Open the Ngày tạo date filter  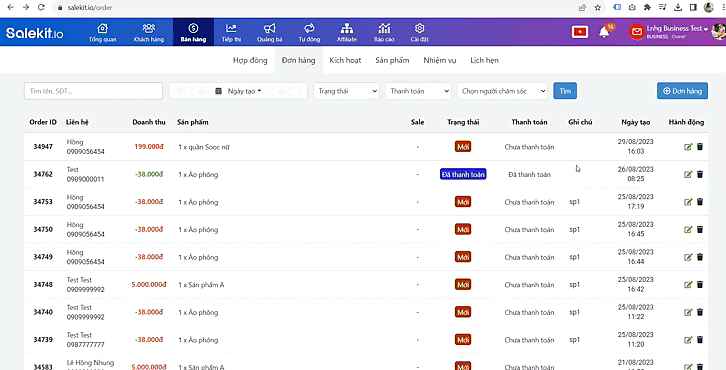tap(238, 91)
